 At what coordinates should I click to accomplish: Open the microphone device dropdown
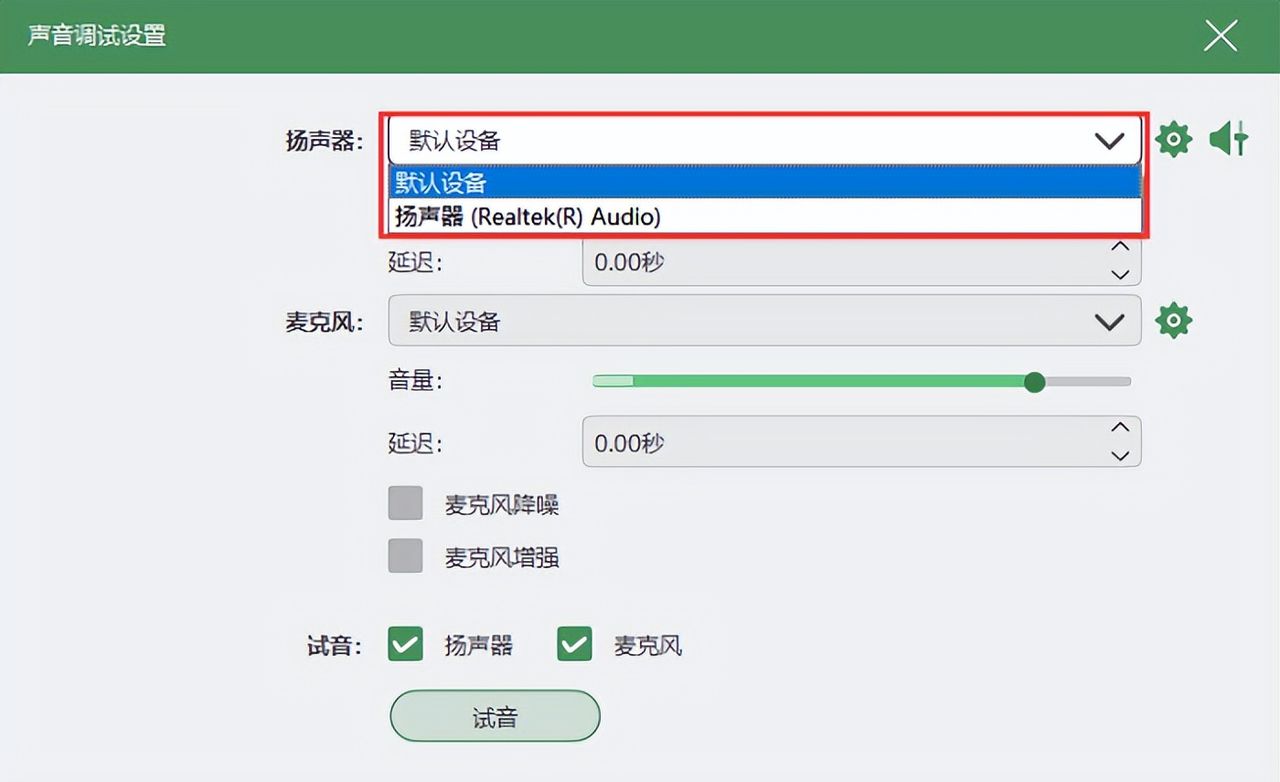click(x=764, y=321)
